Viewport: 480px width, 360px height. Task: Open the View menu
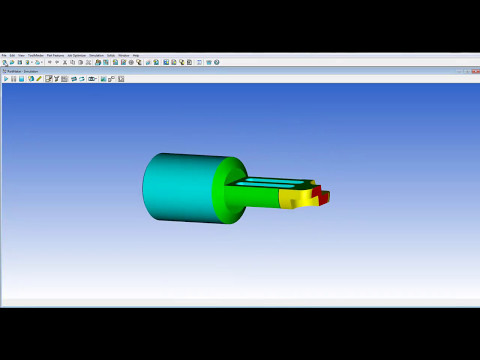pos(21,55)
